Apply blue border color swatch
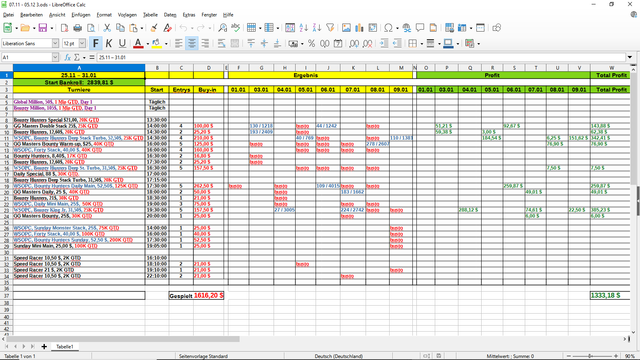The image size is (640, 360). (448, 43)
